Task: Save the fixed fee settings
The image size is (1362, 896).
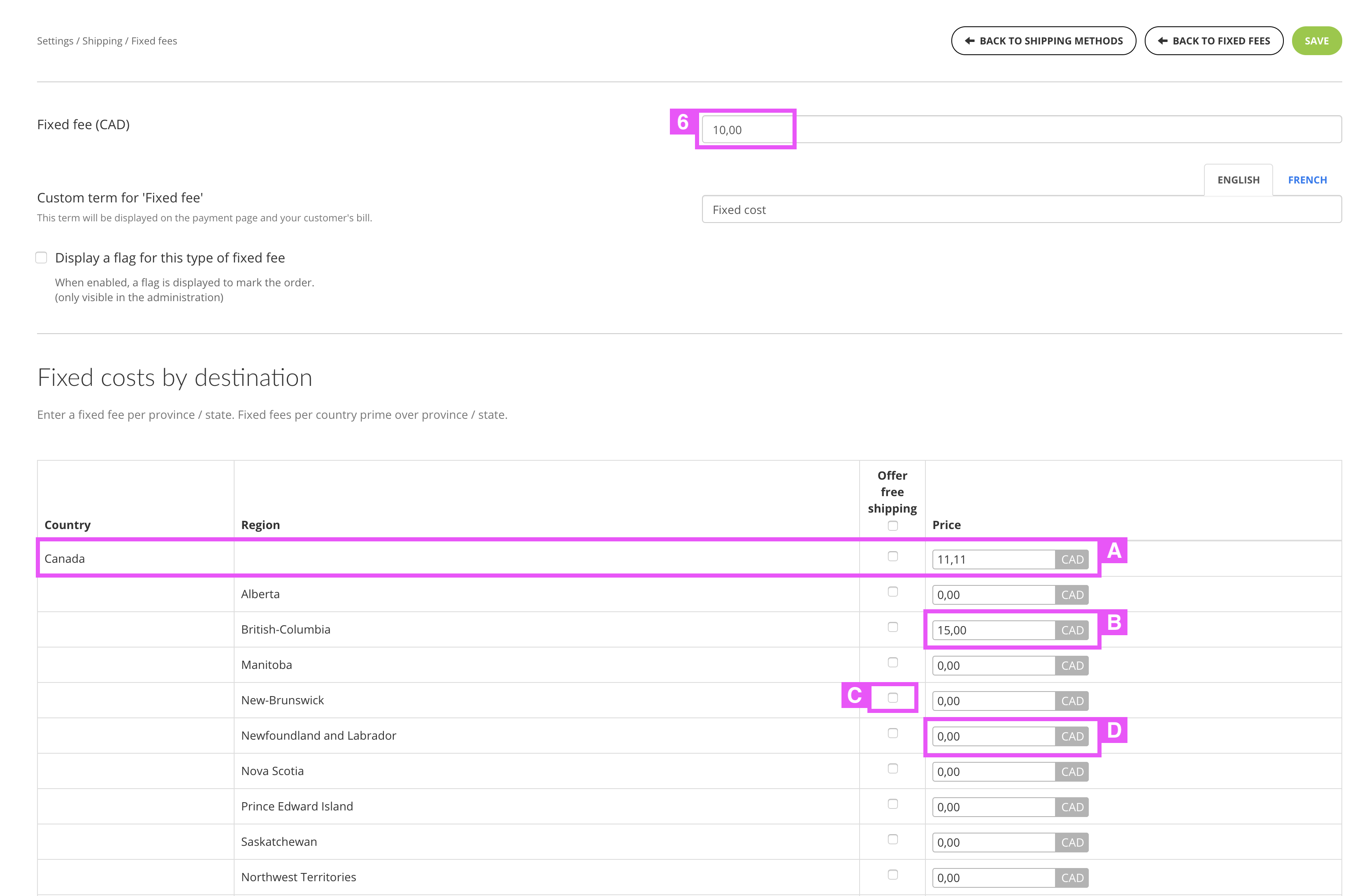Action: [1316, 41]
